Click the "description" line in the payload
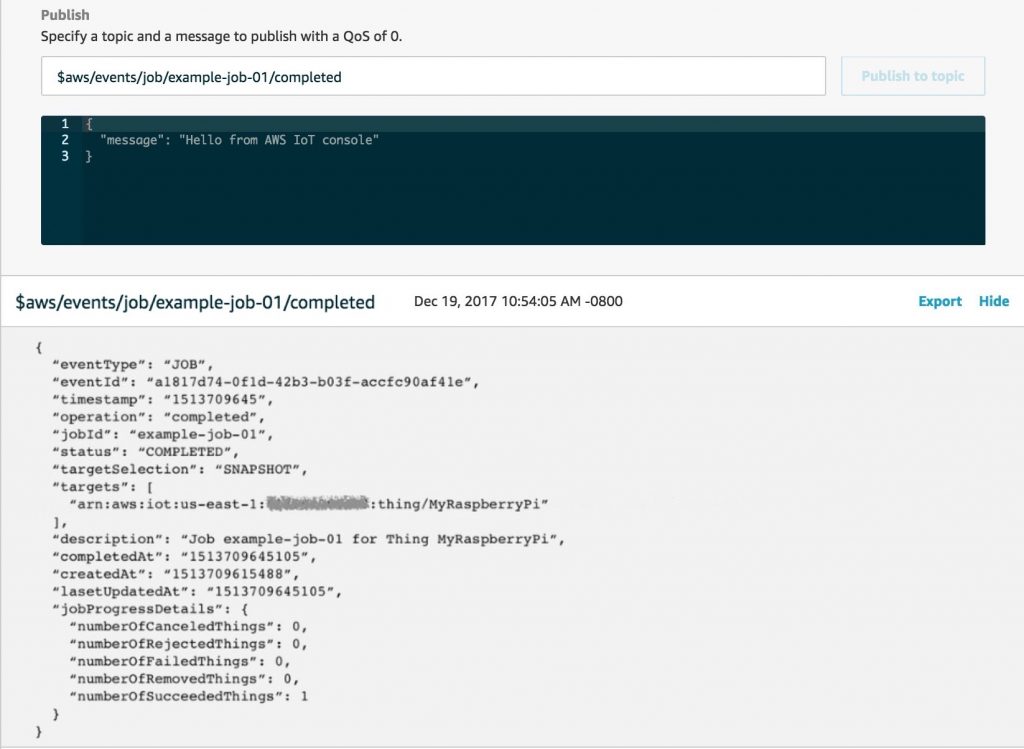Image resolution: width=1024 pixels, height=749 pixels. click(308, 539)
